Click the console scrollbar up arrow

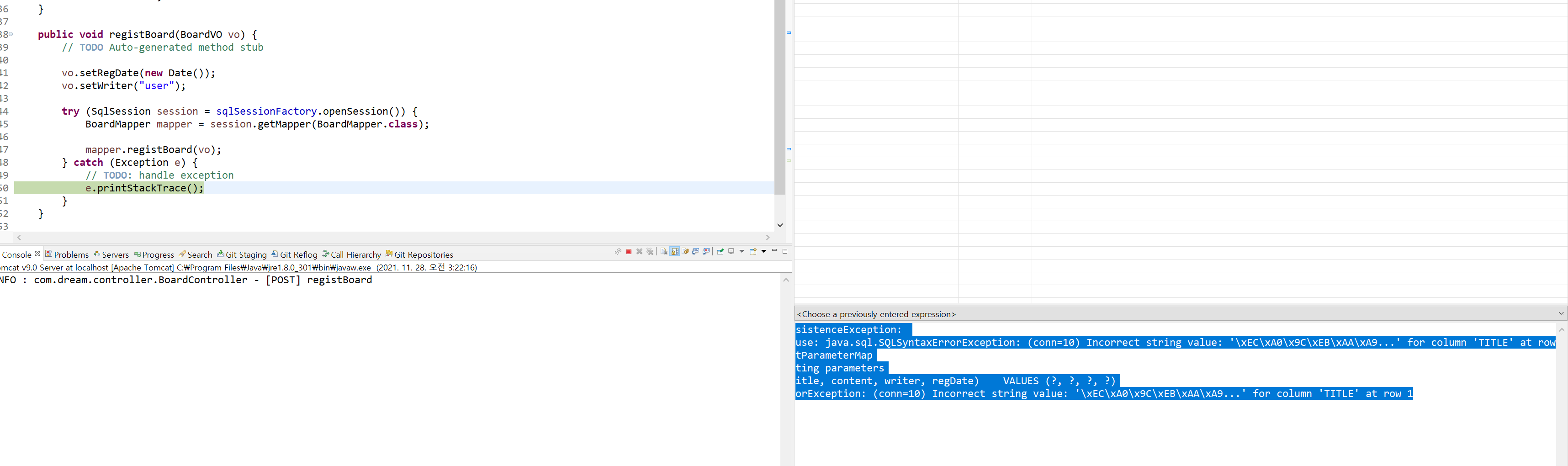click(x=786, y=280)
